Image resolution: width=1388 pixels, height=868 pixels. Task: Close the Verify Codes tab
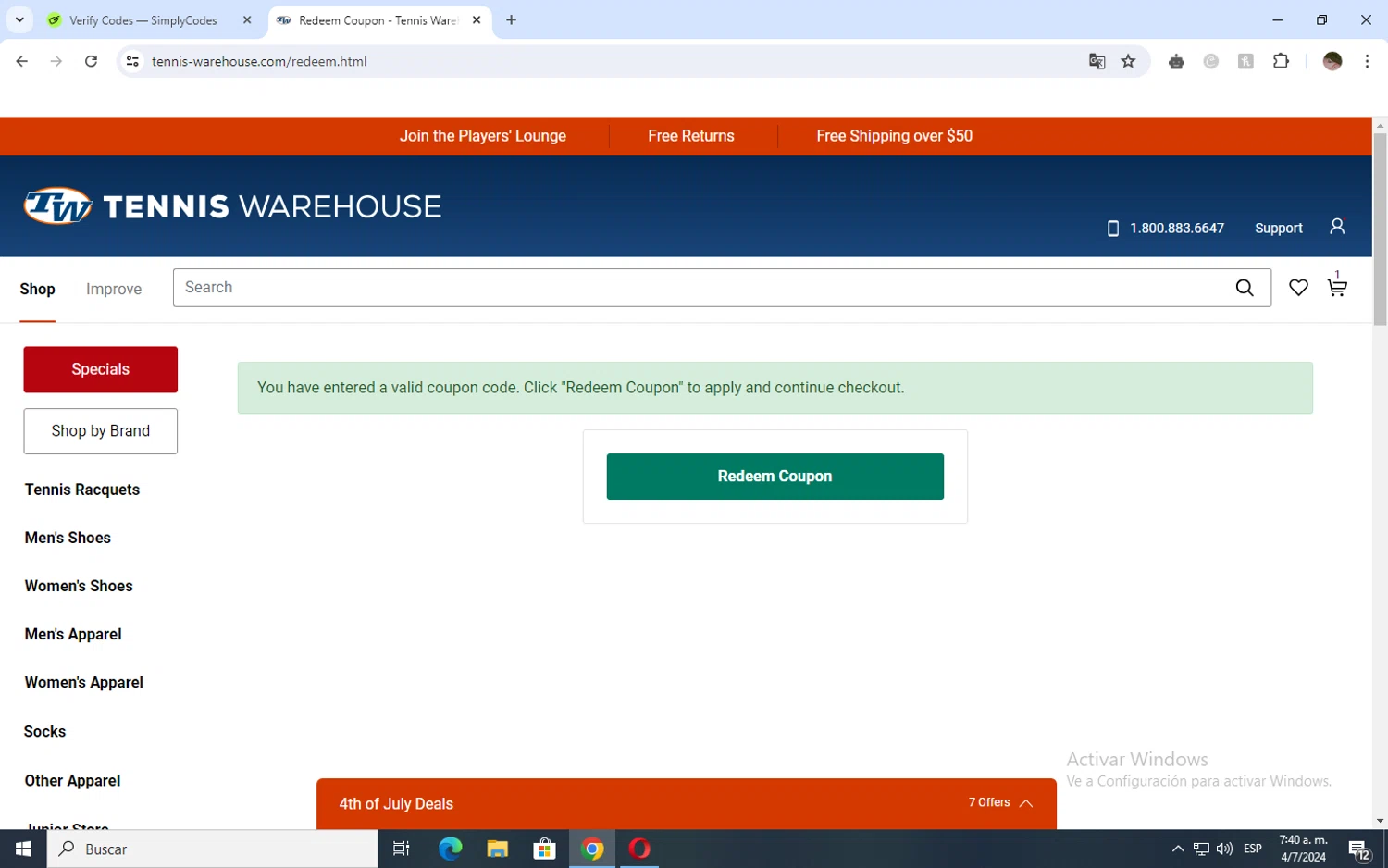coord(247,19)
